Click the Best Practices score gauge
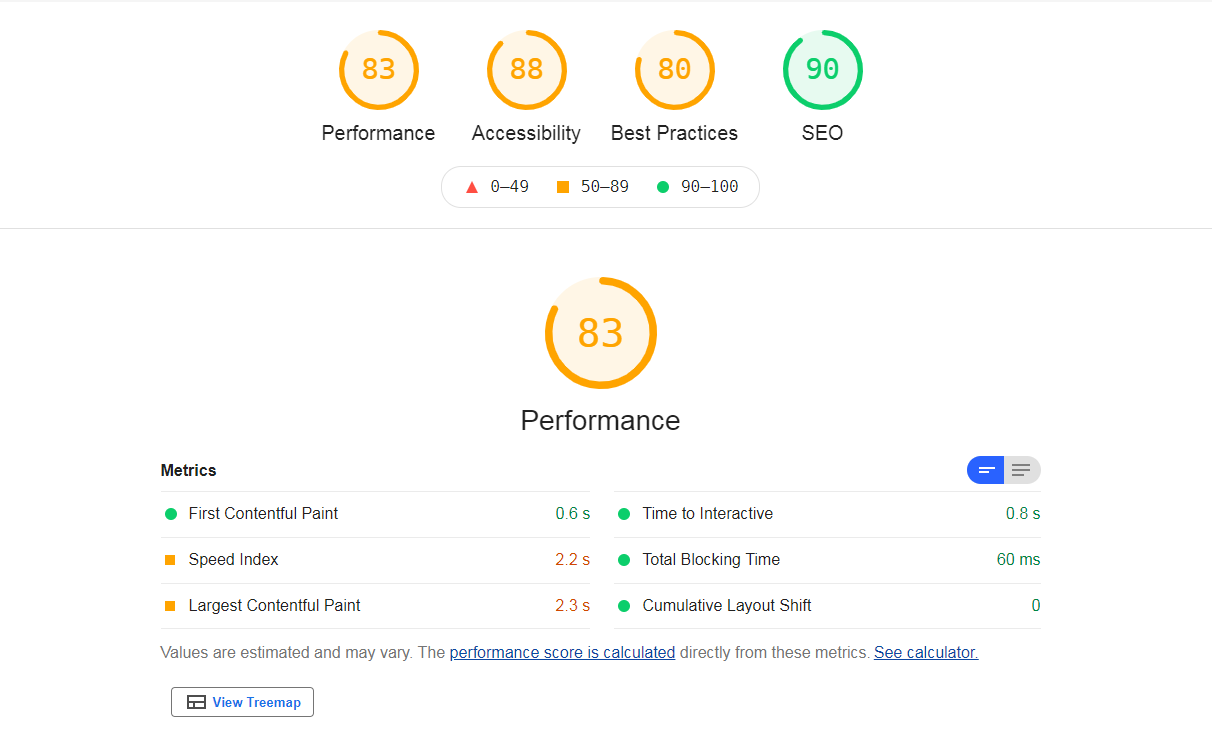This screenshot has width=1212, height=735. [674, 70]
